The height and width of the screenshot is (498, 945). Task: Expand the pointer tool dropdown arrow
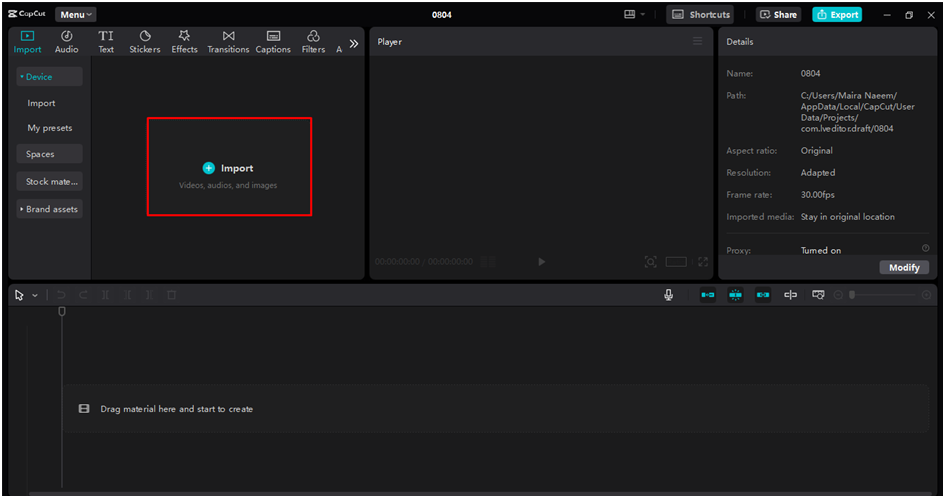(35, 295)
